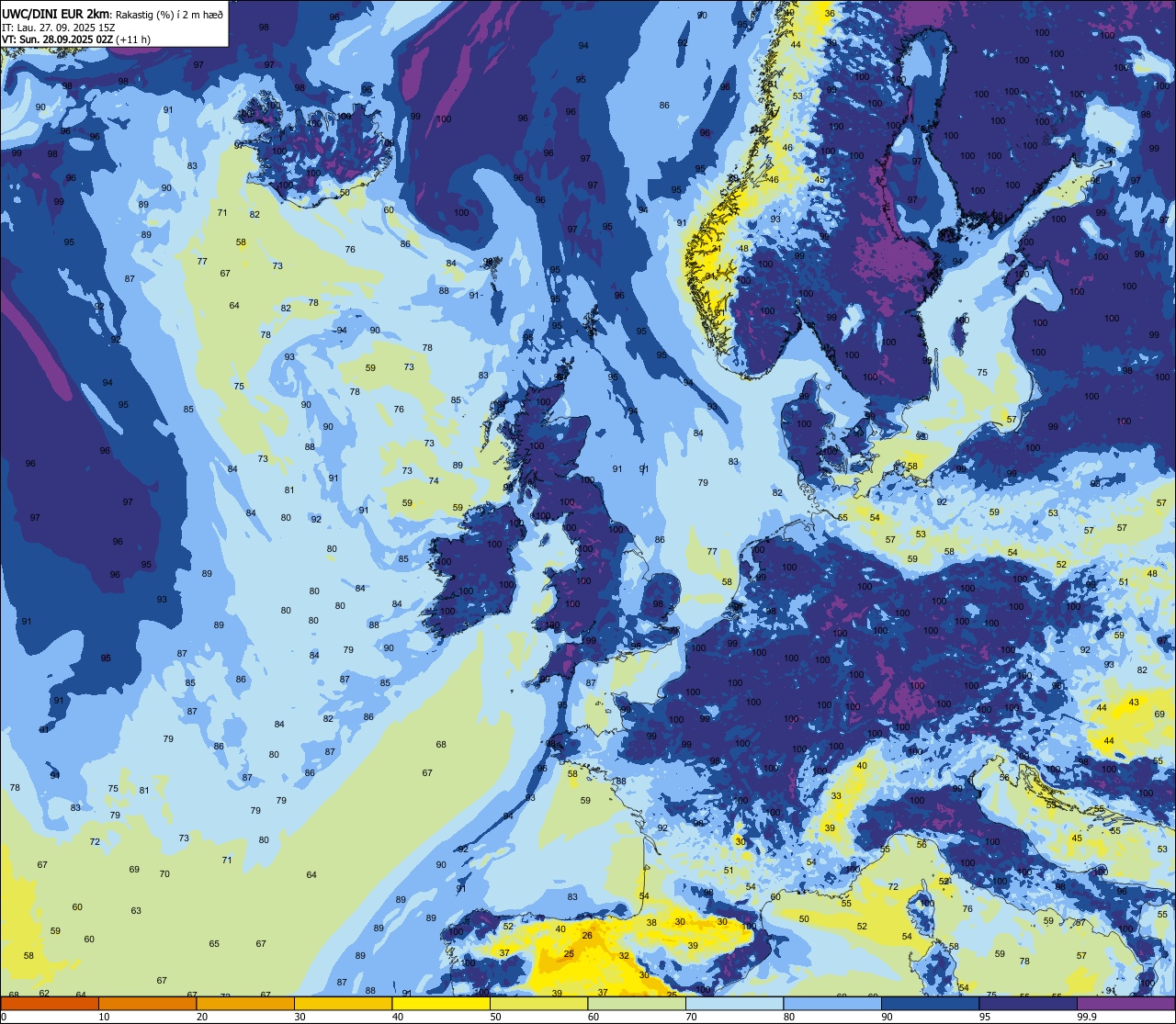Image resolution: width=1176 pixels, height=1024 pixels.
Task: Click the 10–20 orange legend swatch
Action: (147, 1003)
